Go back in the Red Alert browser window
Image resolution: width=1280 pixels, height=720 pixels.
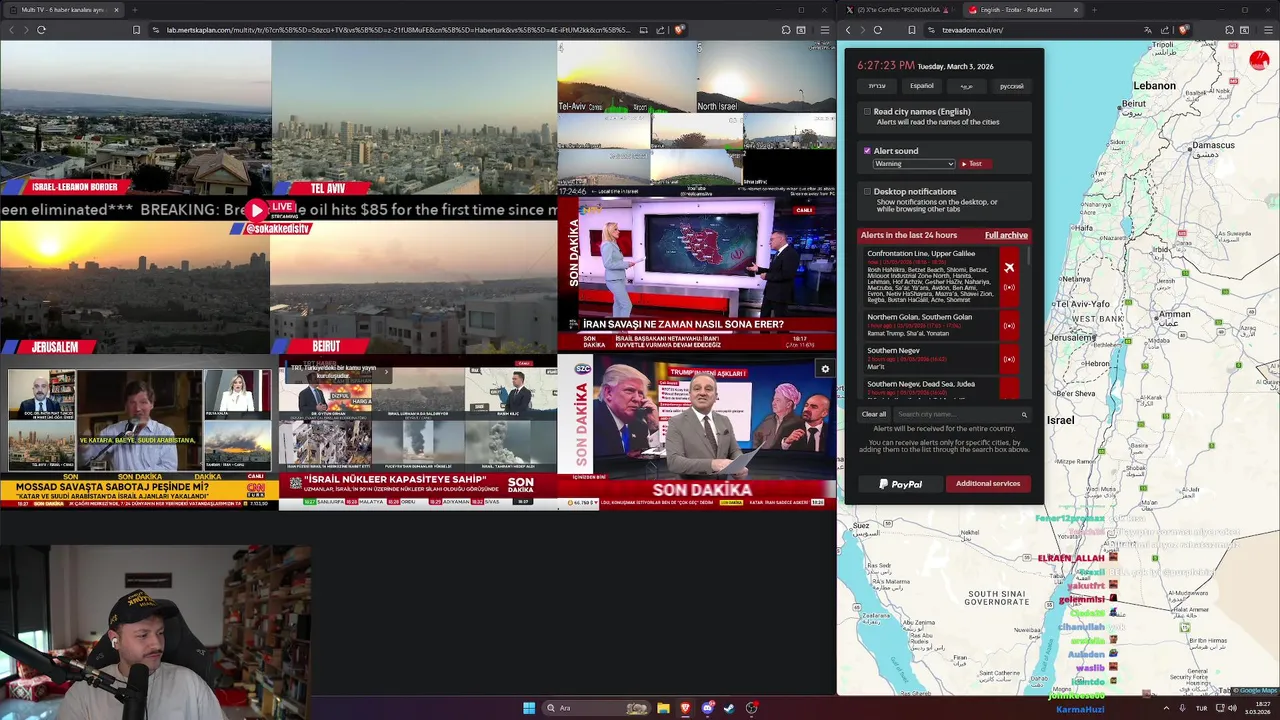[848, 30]
